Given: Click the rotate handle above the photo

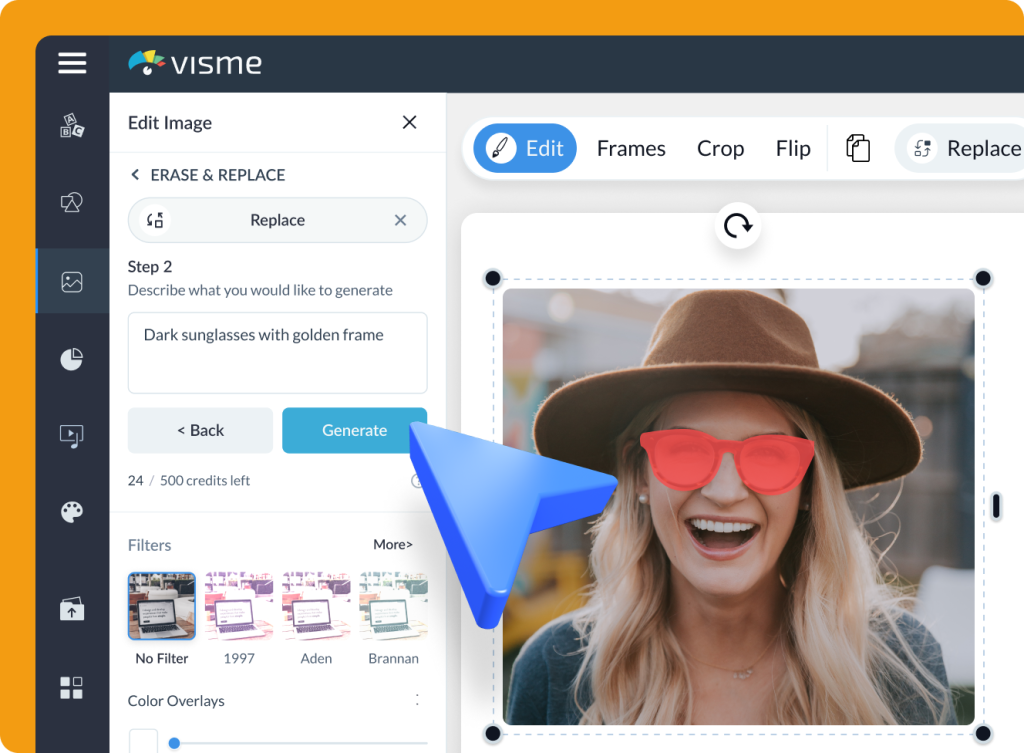Looking at the screenshot, I should pyautogui.click(x=737, y=226).
